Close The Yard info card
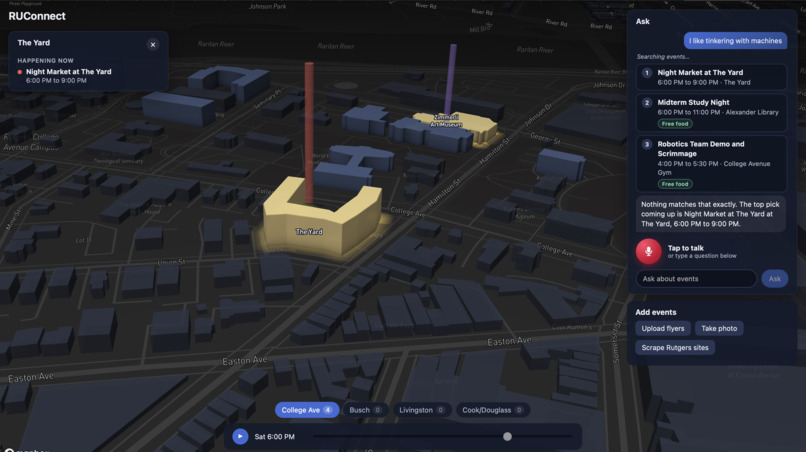This screenshot has height=452, width=806. point(153,45)
